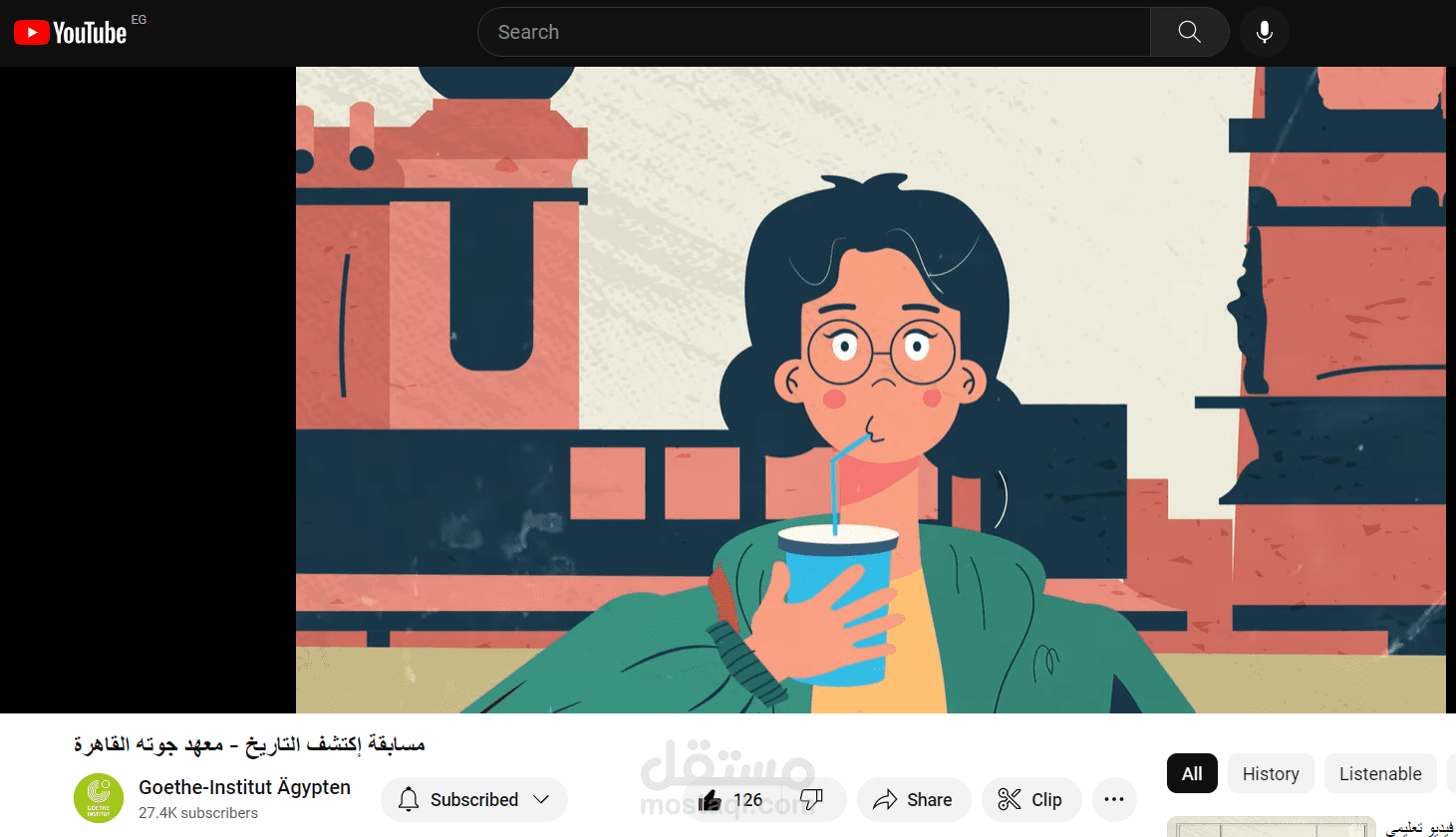Open the three-dot more actions menu

coord(1114,799)
